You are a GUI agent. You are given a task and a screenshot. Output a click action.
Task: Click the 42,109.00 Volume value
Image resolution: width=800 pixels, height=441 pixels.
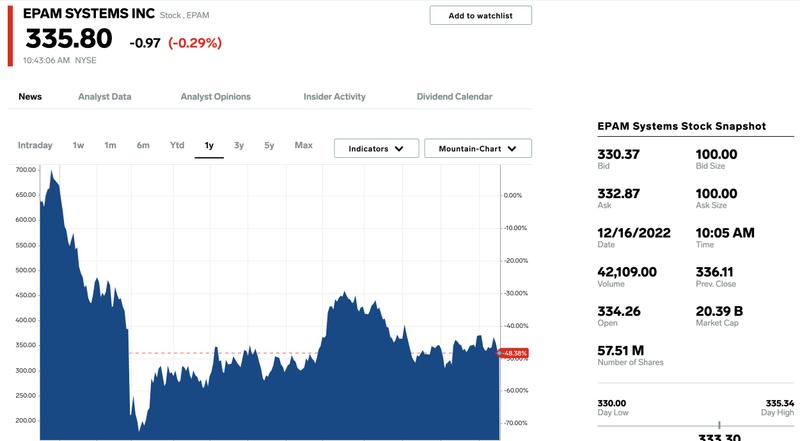(627, 272)
